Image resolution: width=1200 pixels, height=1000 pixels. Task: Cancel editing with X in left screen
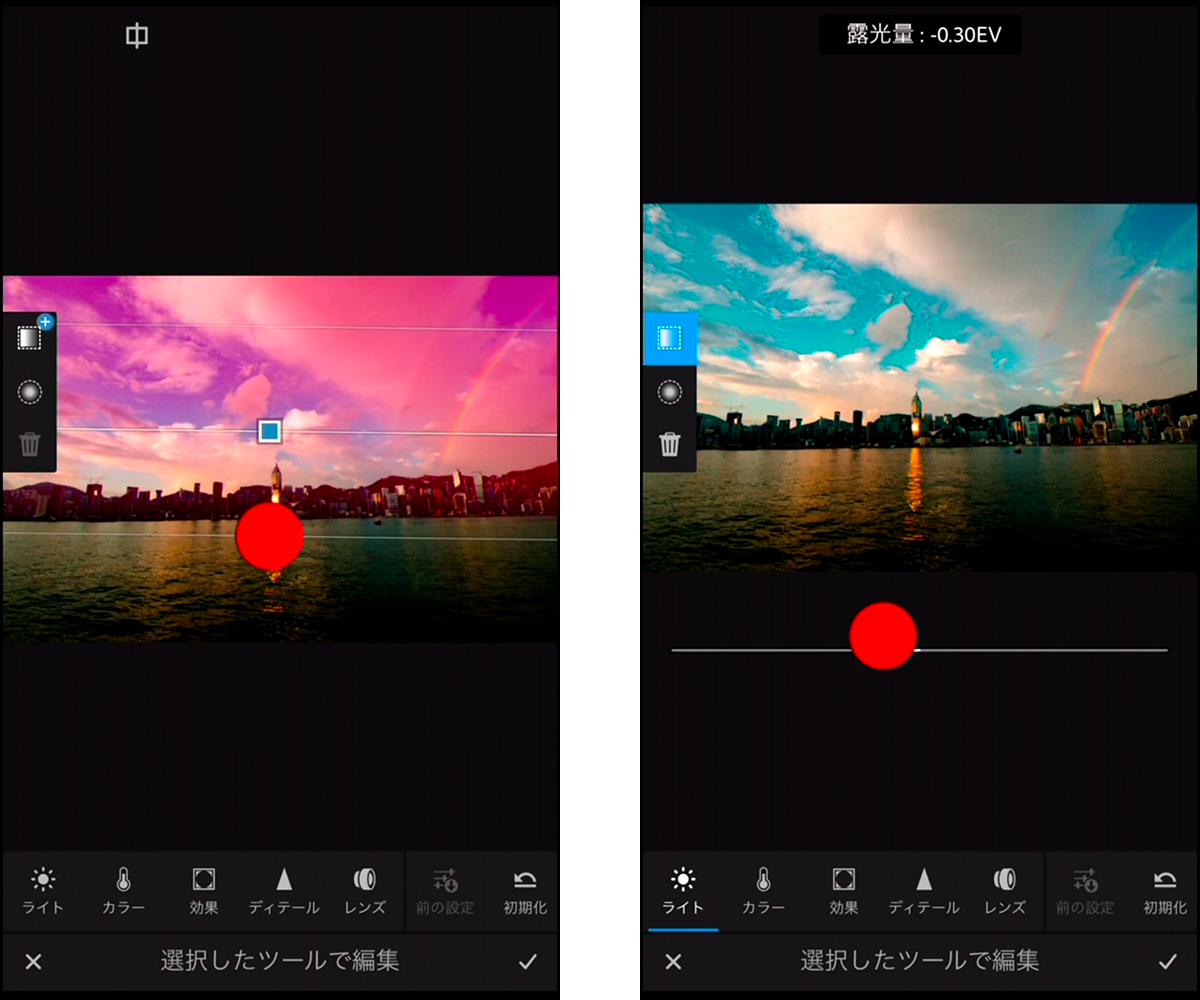click(x=34, y=962)
